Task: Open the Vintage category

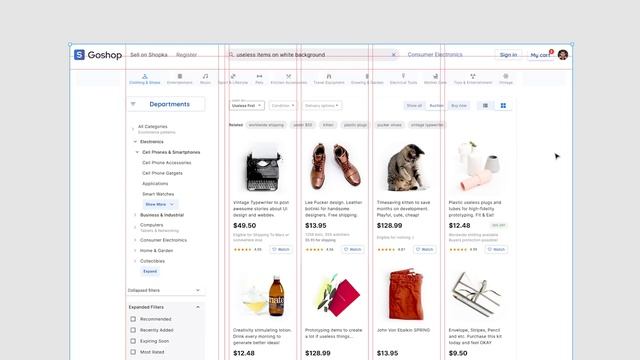Action: [506, 79]
